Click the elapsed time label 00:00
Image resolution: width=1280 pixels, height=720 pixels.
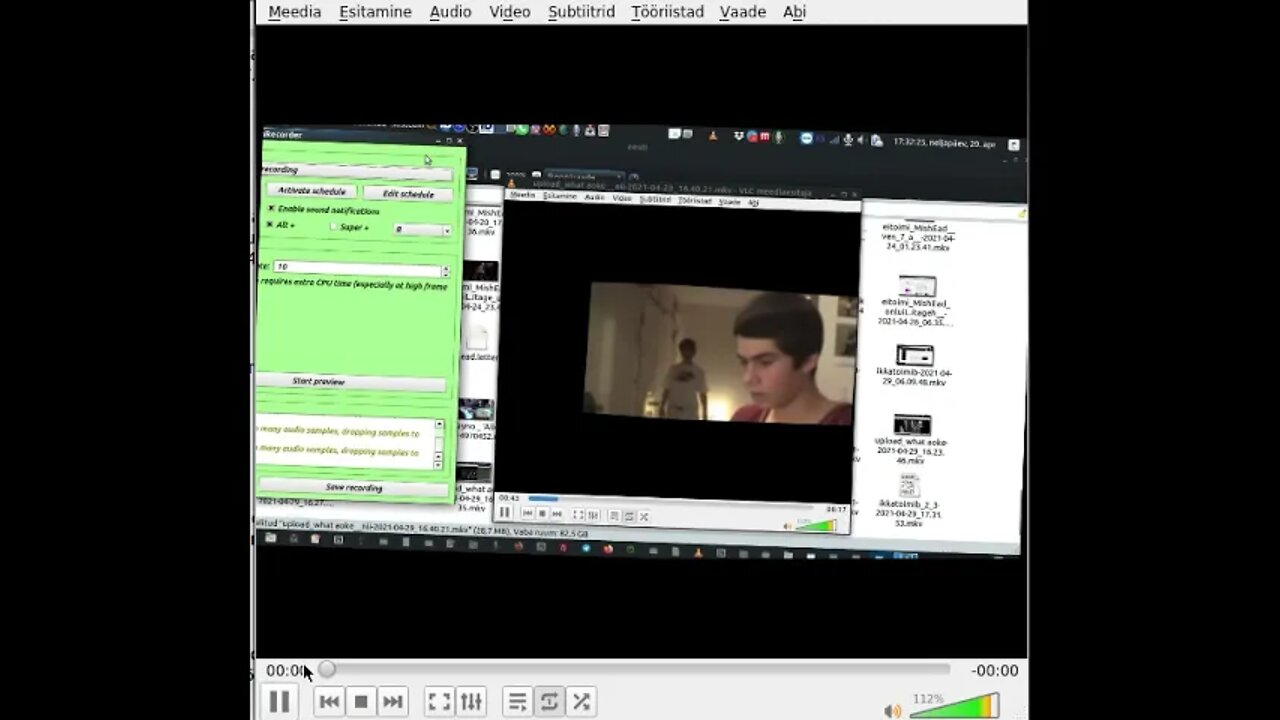tap(286, 671)
